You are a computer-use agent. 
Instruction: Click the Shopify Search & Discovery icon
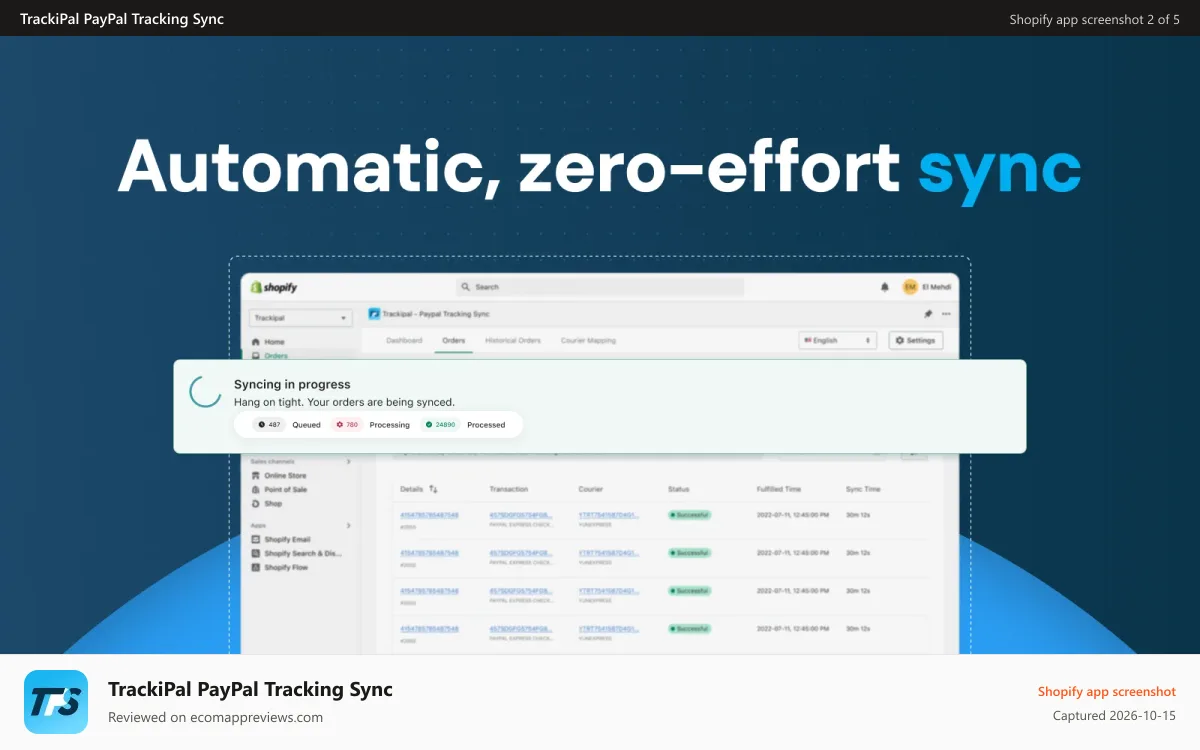coord(256,553)
